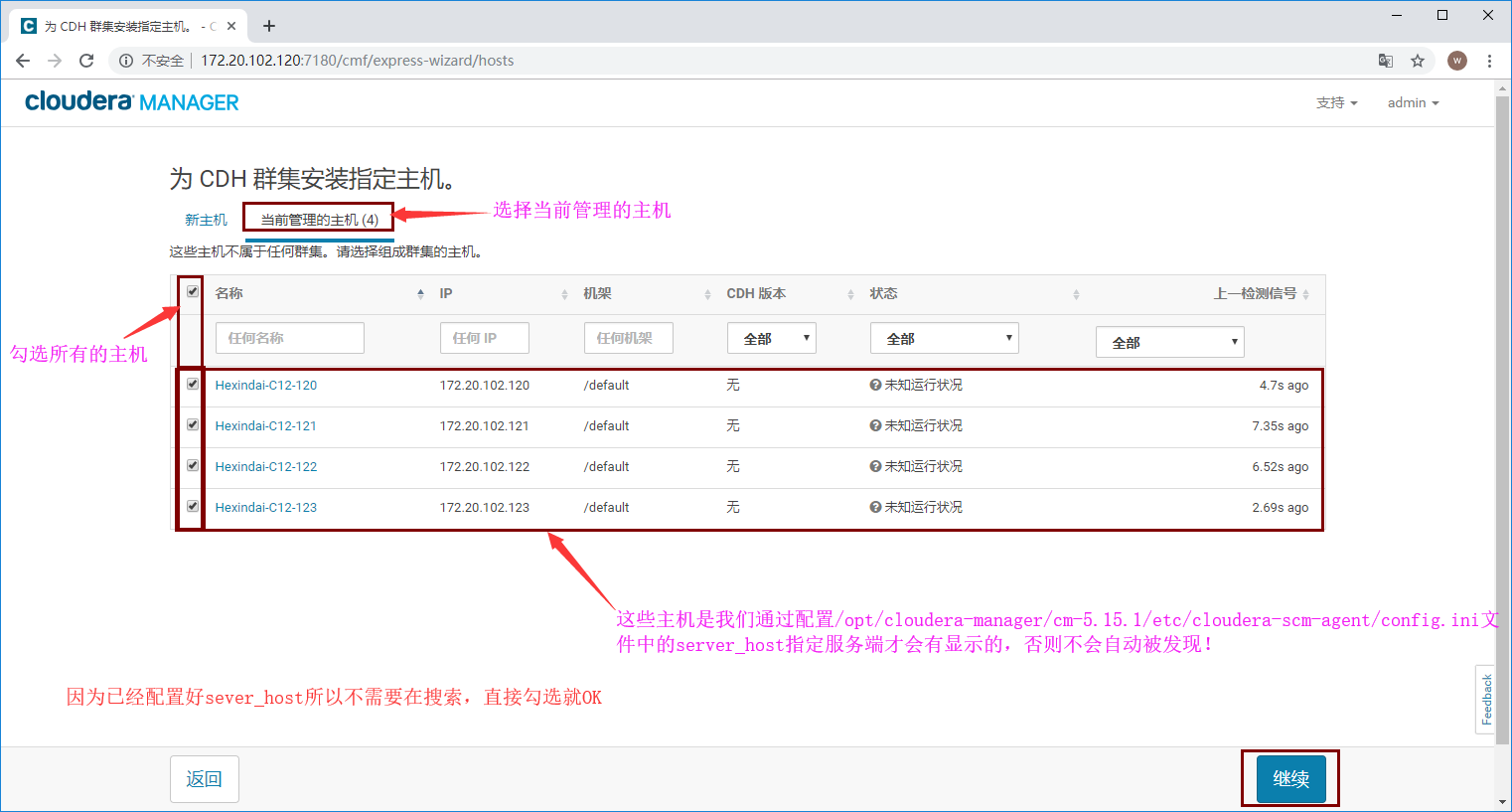The height and width of the screenshot is (812, 1512).
Task: Sort by IP column arrows
Action: 564,294
